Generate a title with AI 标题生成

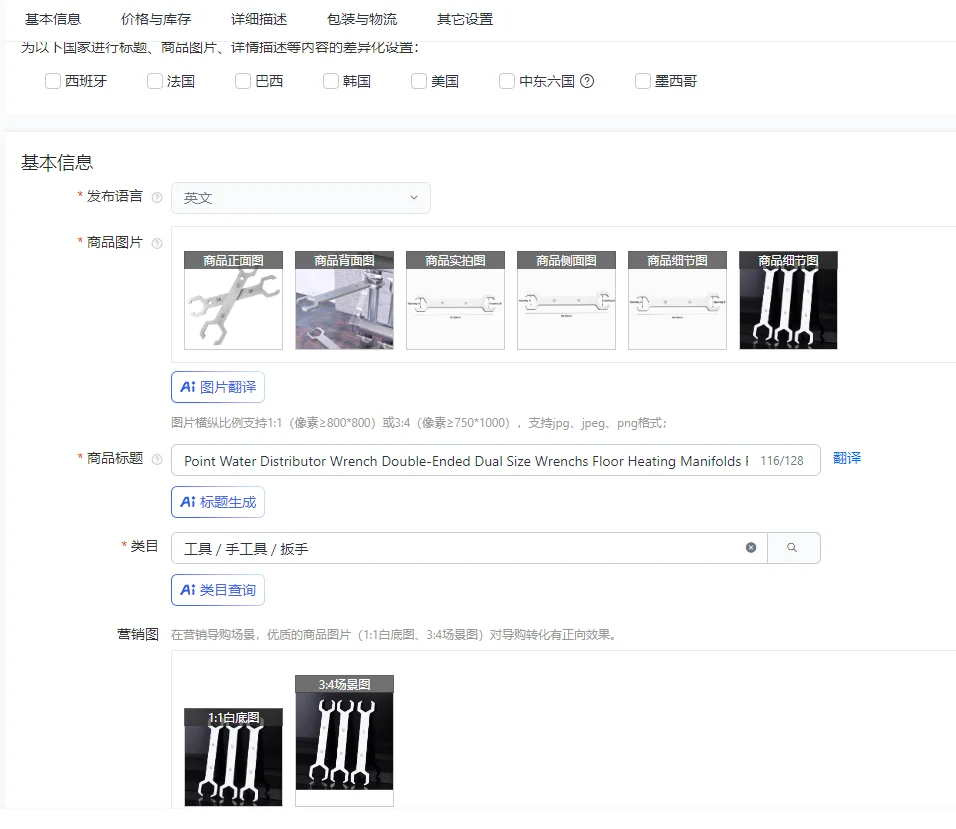click(x=217, y=501)
